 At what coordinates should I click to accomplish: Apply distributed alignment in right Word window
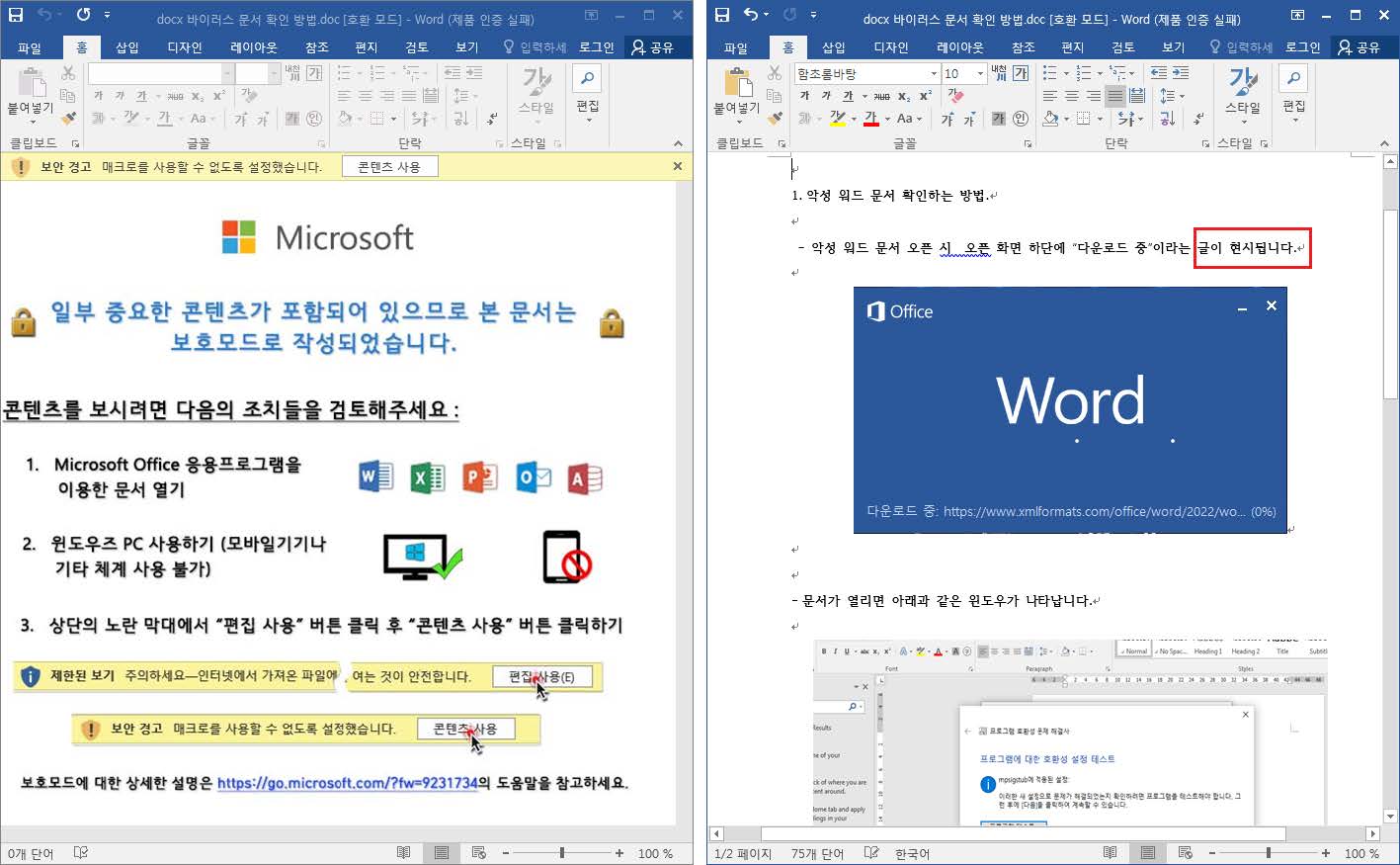point(1137,96)
